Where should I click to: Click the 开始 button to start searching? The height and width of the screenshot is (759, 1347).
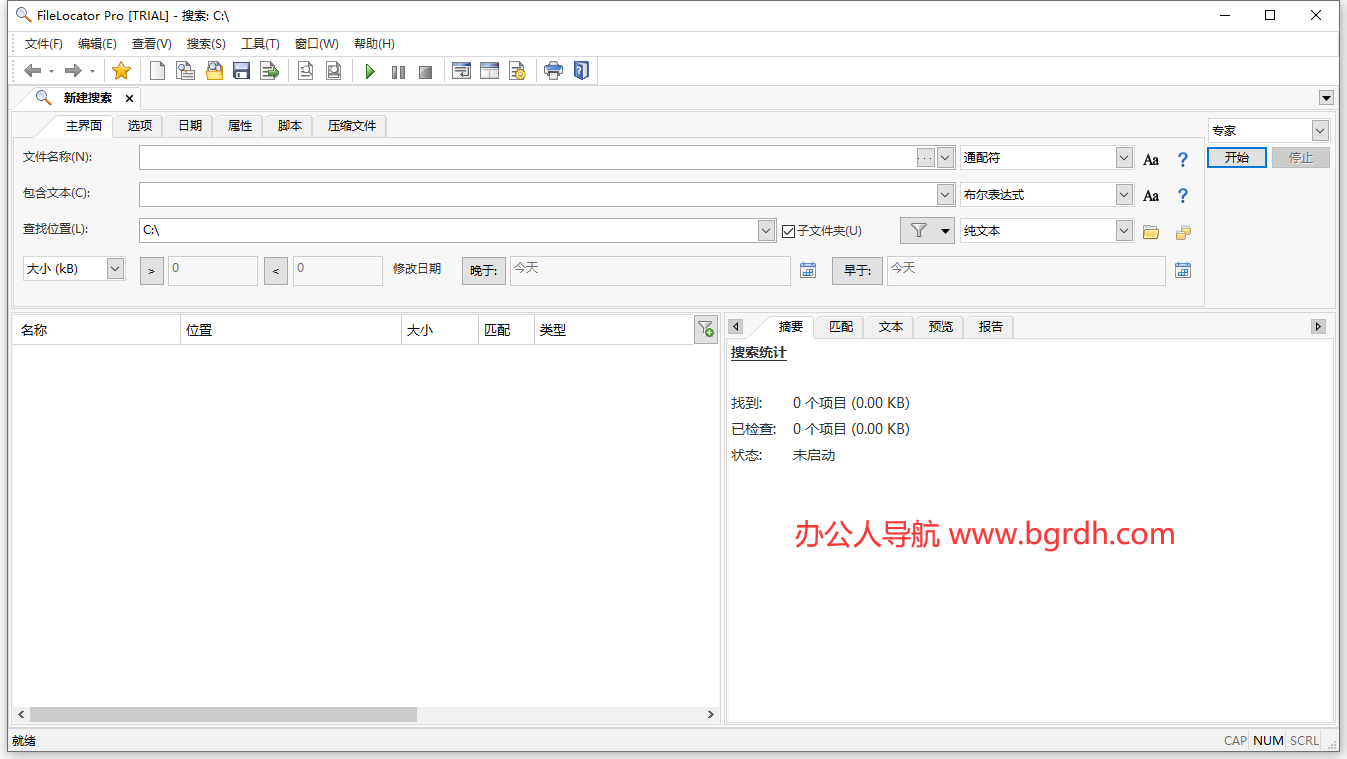1237,157
